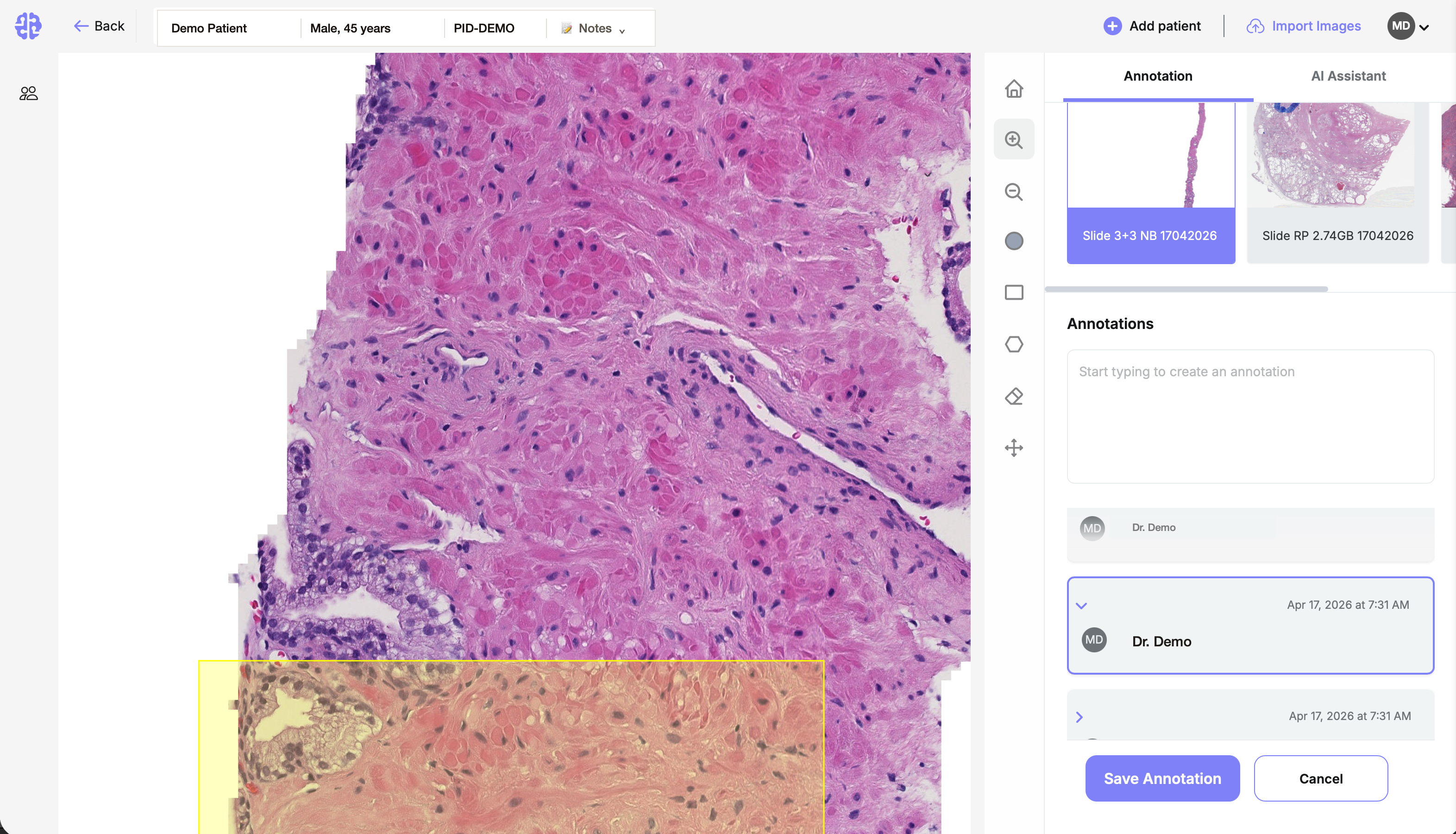Click the Annotations heading
The image size is (1456, 834).
click(x=1110, y=323)
